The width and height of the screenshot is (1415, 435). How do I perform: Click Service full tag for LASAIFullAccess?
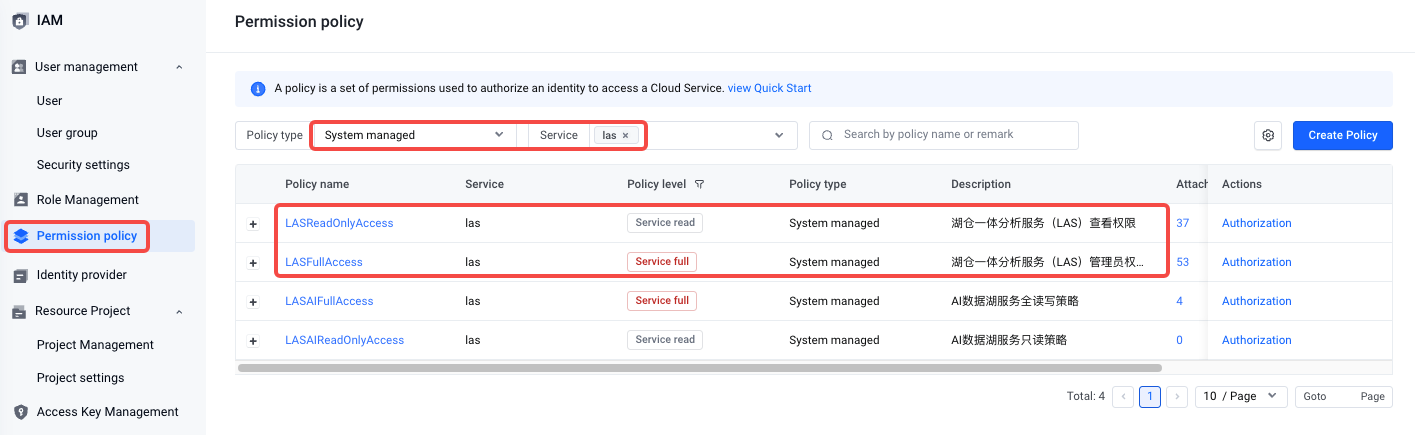coord(662,301)
